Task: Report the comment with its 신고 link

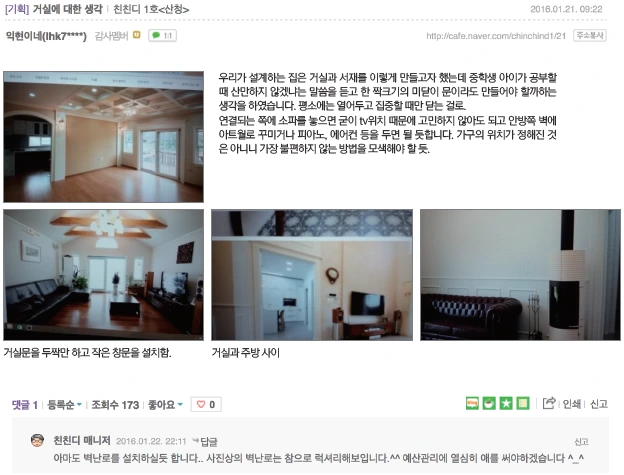Action: (581, 442)
